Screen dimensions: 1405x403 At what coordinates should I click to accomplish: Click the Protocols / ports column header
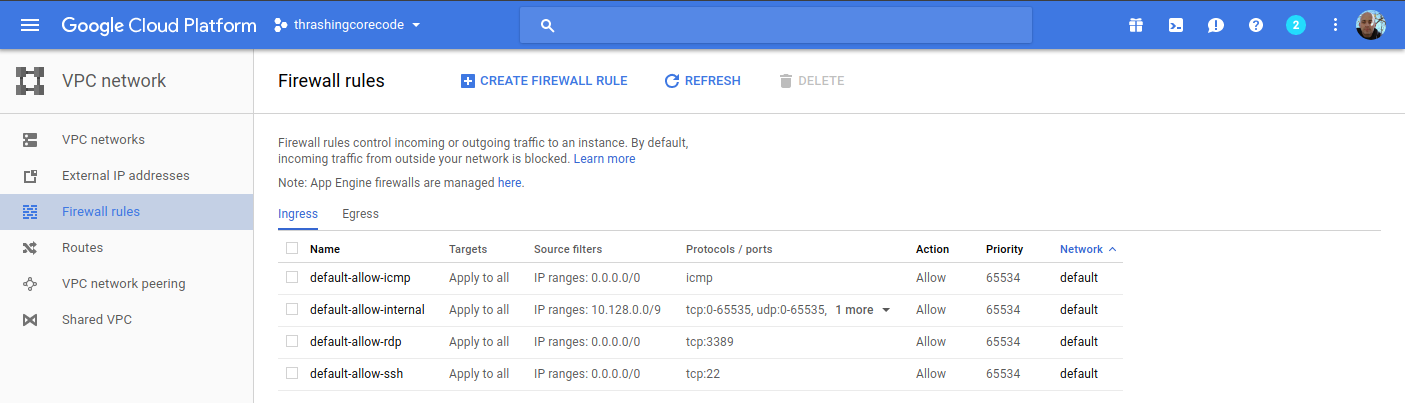pyautogui.click(x=729, y=249)
